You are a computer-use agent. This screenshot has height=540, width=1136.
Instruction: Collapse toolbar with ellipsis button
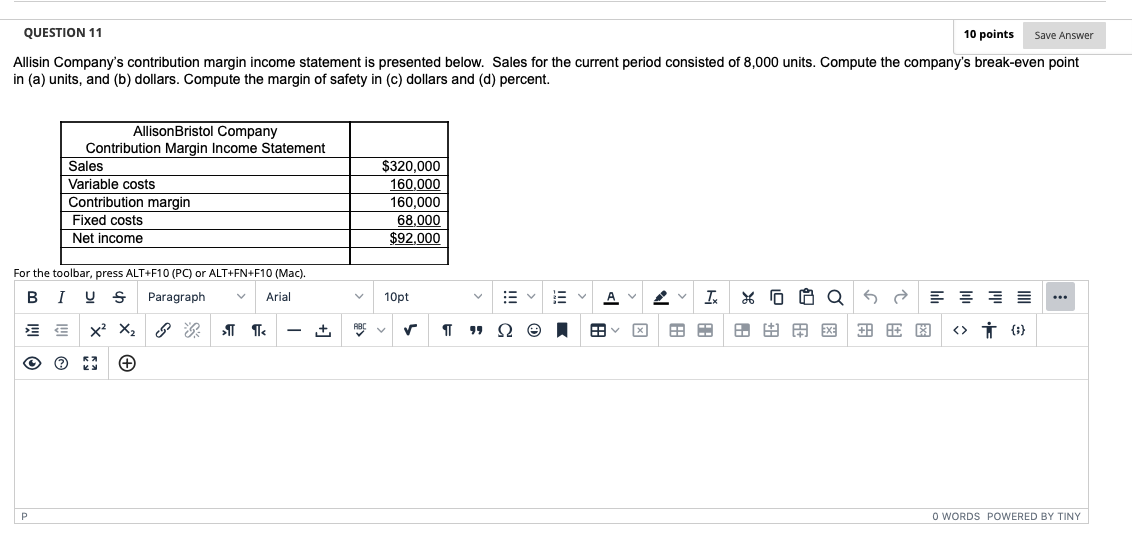pos(1059,297)
